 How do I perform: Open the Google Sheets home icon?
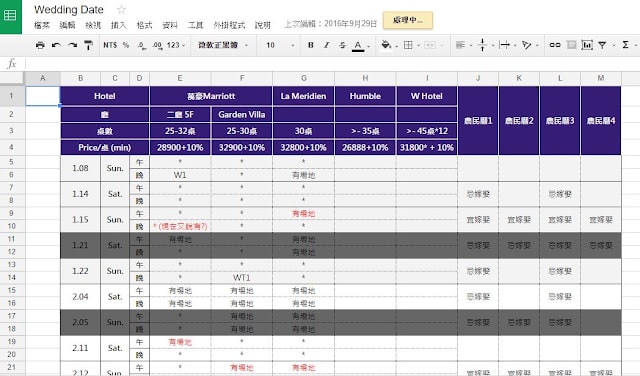pos(11,16)
